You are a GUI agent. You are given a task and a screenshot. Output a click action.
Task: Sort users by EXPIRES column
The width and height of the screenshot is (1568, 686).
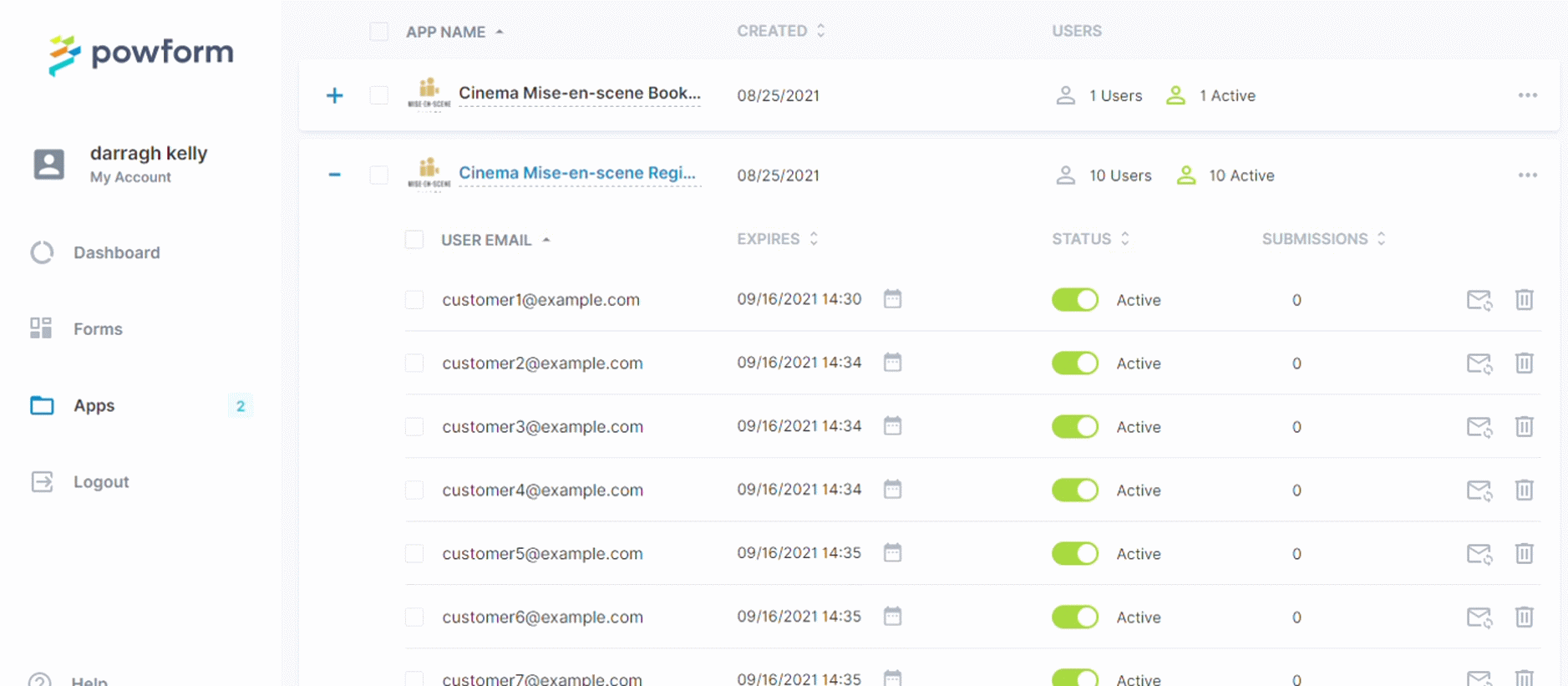[777, 239]
